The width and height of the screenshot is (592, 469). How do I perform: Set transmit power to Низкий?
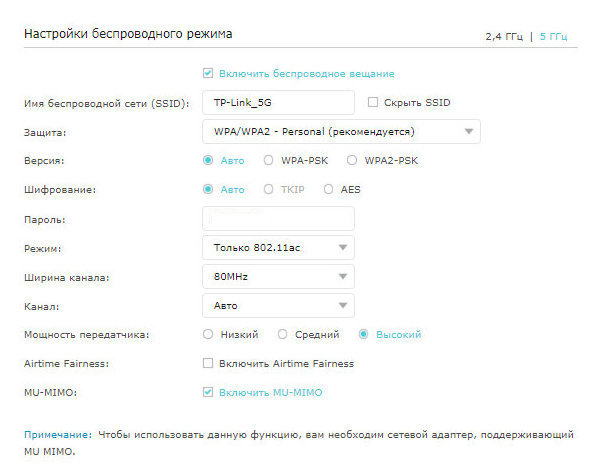click(x=208, y=334)
